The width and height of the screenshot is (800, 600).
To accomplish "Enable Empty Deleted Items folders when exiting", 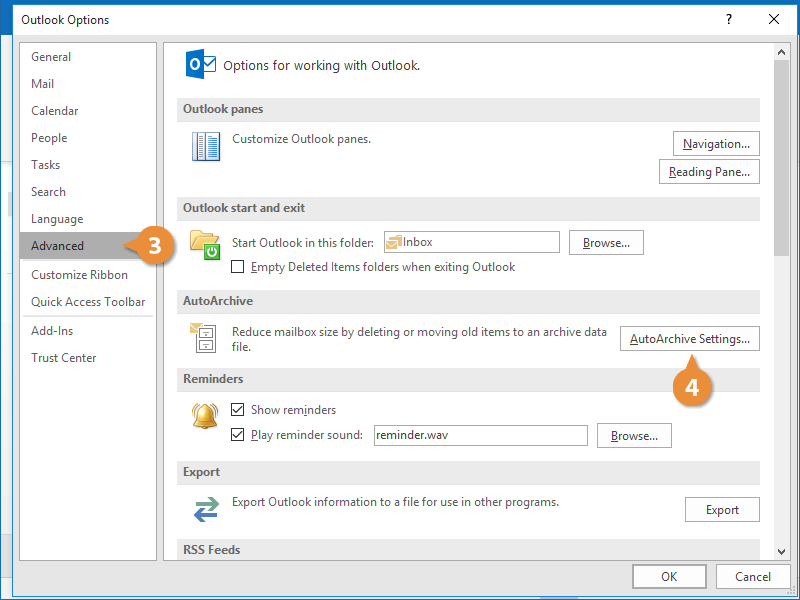I will click(x=237, y=267).
